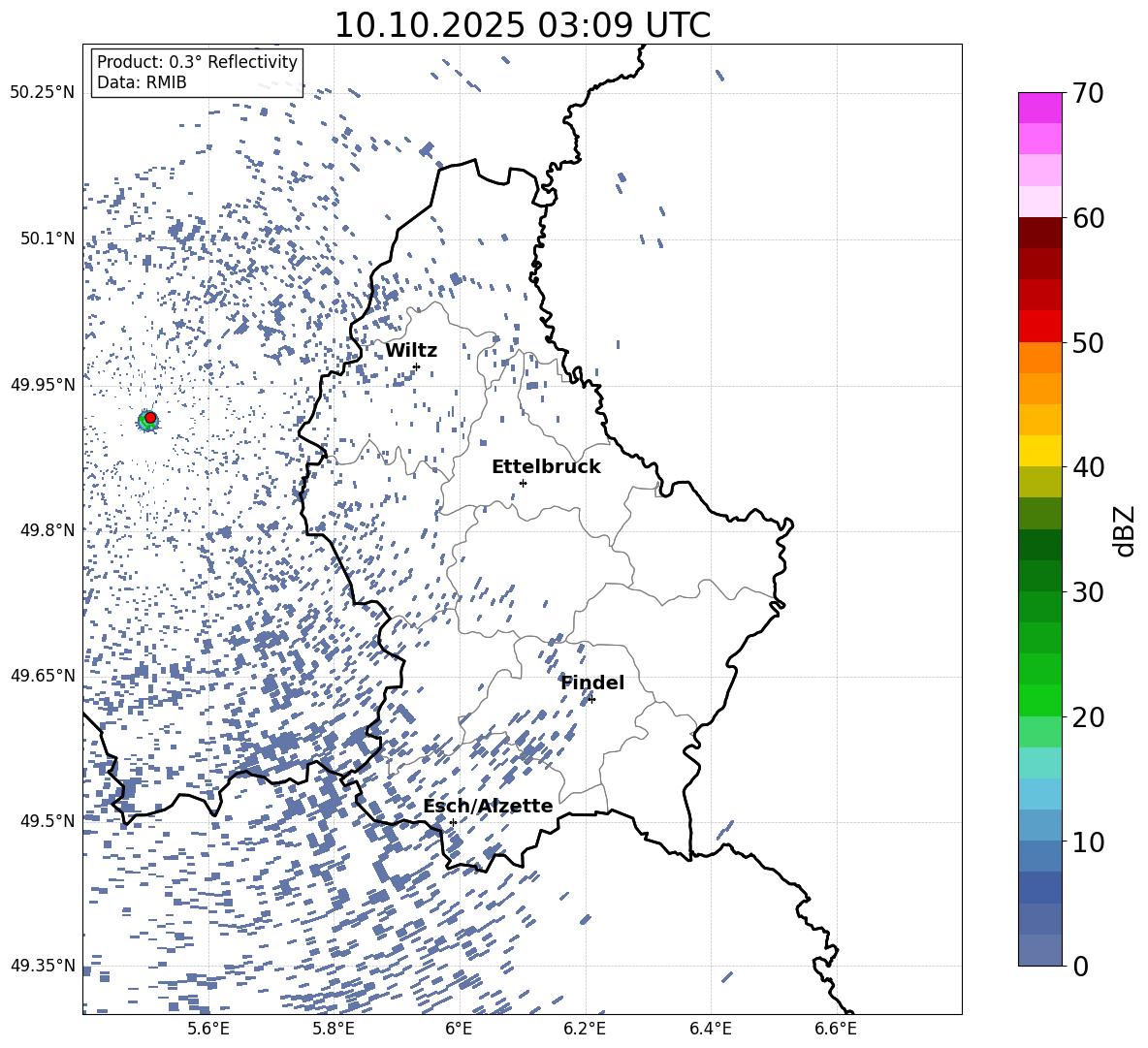Click the 50 colorbar tick label
The width and height of the screenshot is (1148, 1048).
[1087, 342]
